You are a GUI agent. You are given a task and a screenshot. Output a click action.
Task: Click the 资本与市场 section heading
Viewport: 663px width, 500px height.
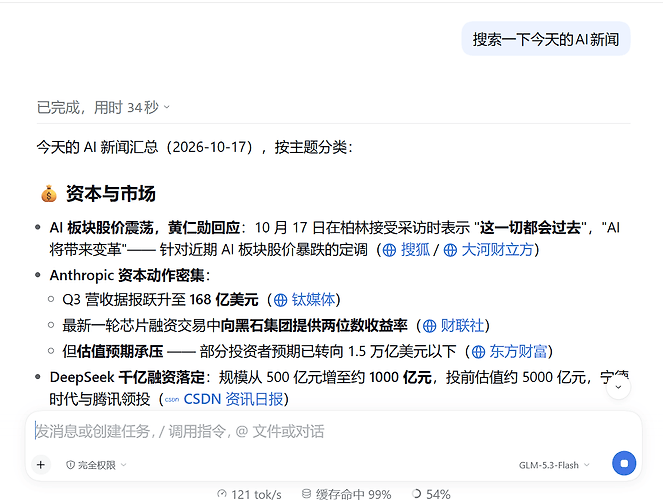pos(111,194)
